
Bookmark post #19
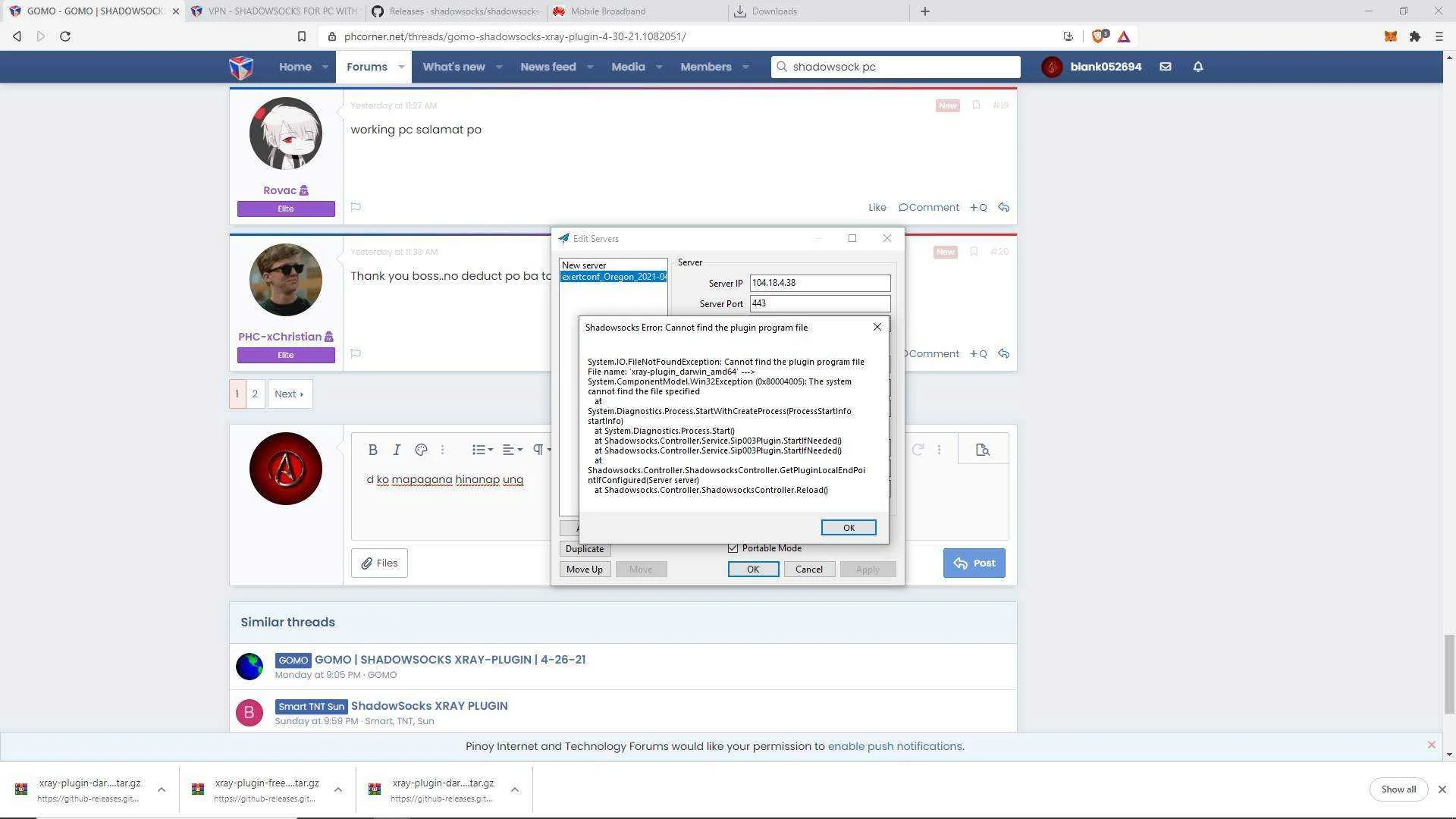click(976, 105)
